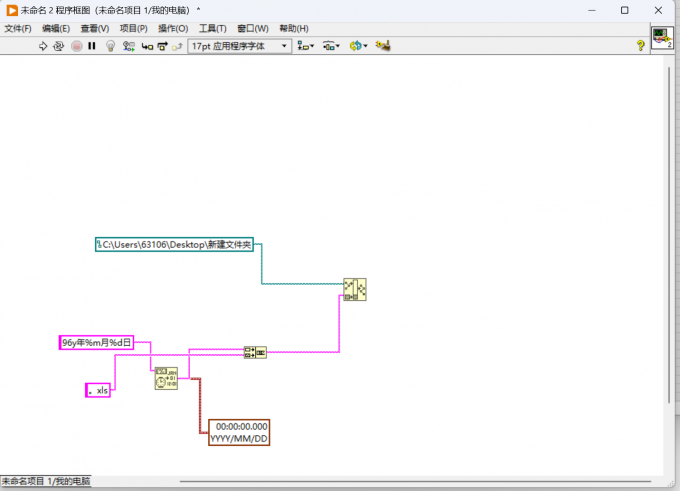Viewport: 680px width, 491px height.
Task: Open the 操作(O) menu
Action: (173, 29)
